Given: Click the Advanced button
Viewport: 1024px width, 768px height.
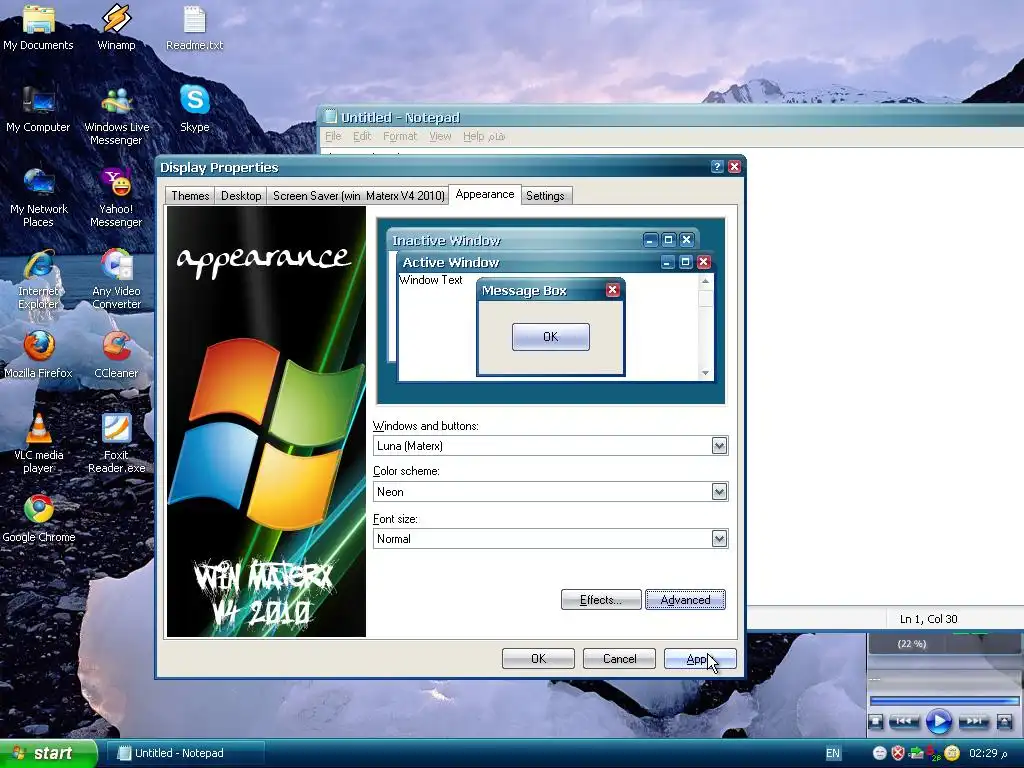Looking at the screenshot, I should click(x=685, y=600).
